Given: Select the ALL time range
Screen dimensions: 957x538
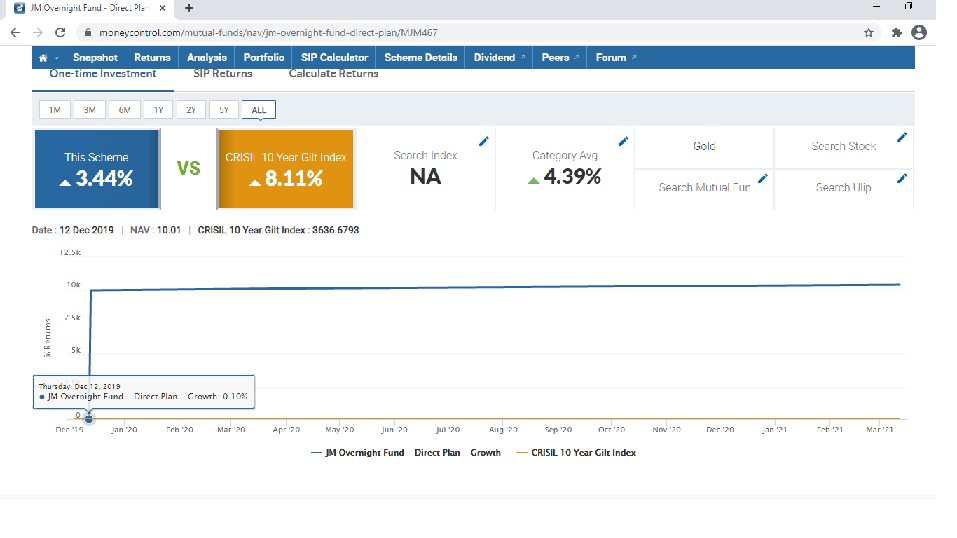Looking at the screenshot, I should [x=259, y=110].
